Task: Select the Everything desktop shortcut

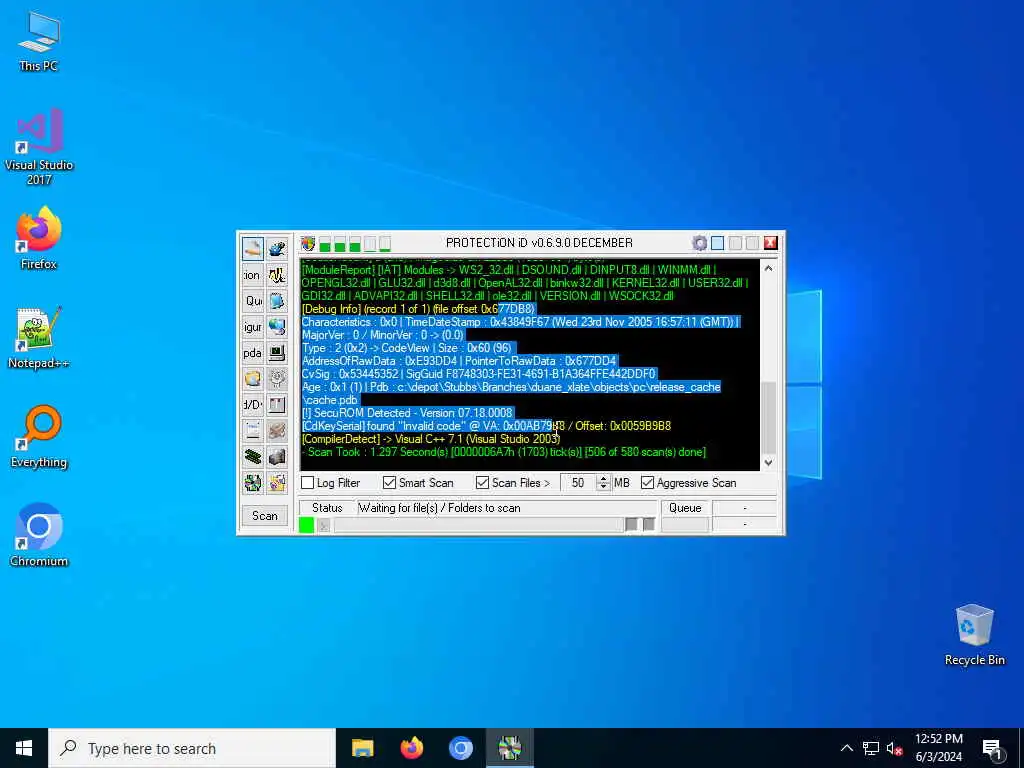Action: click(39, 436)
